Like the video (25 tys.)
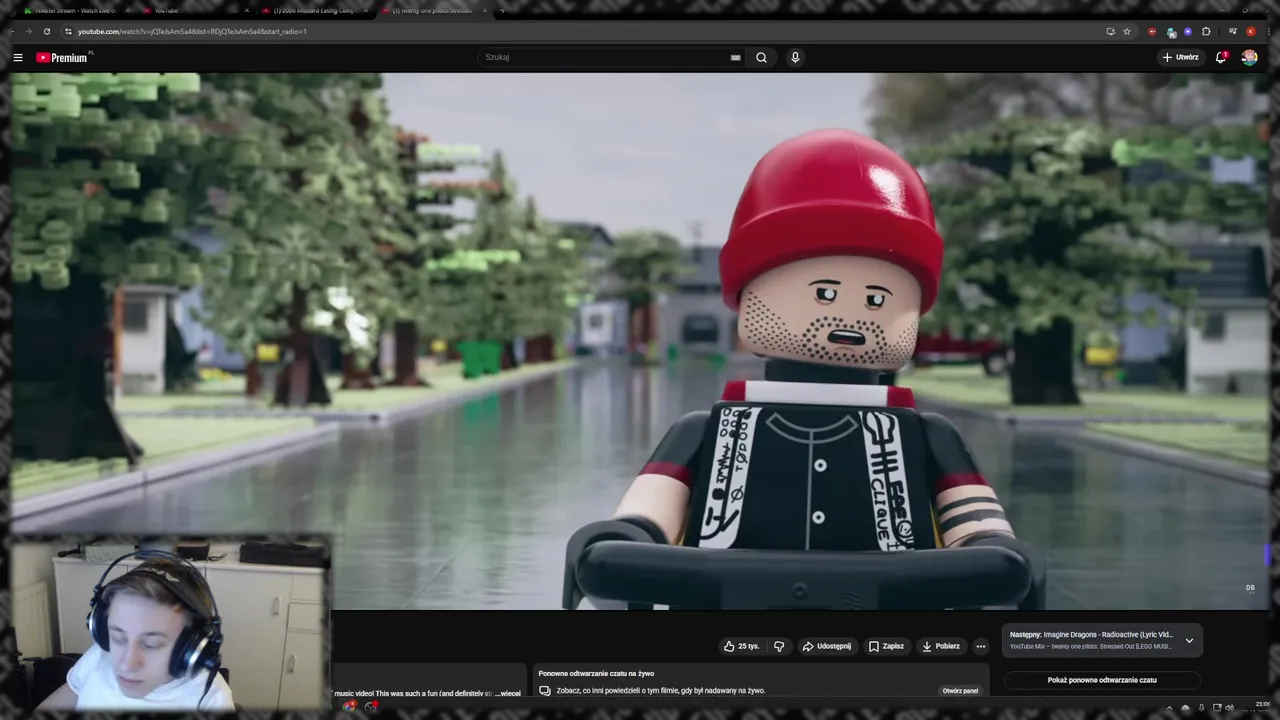Viewport: 1280px width, 720px height. [x=741, y=646]
